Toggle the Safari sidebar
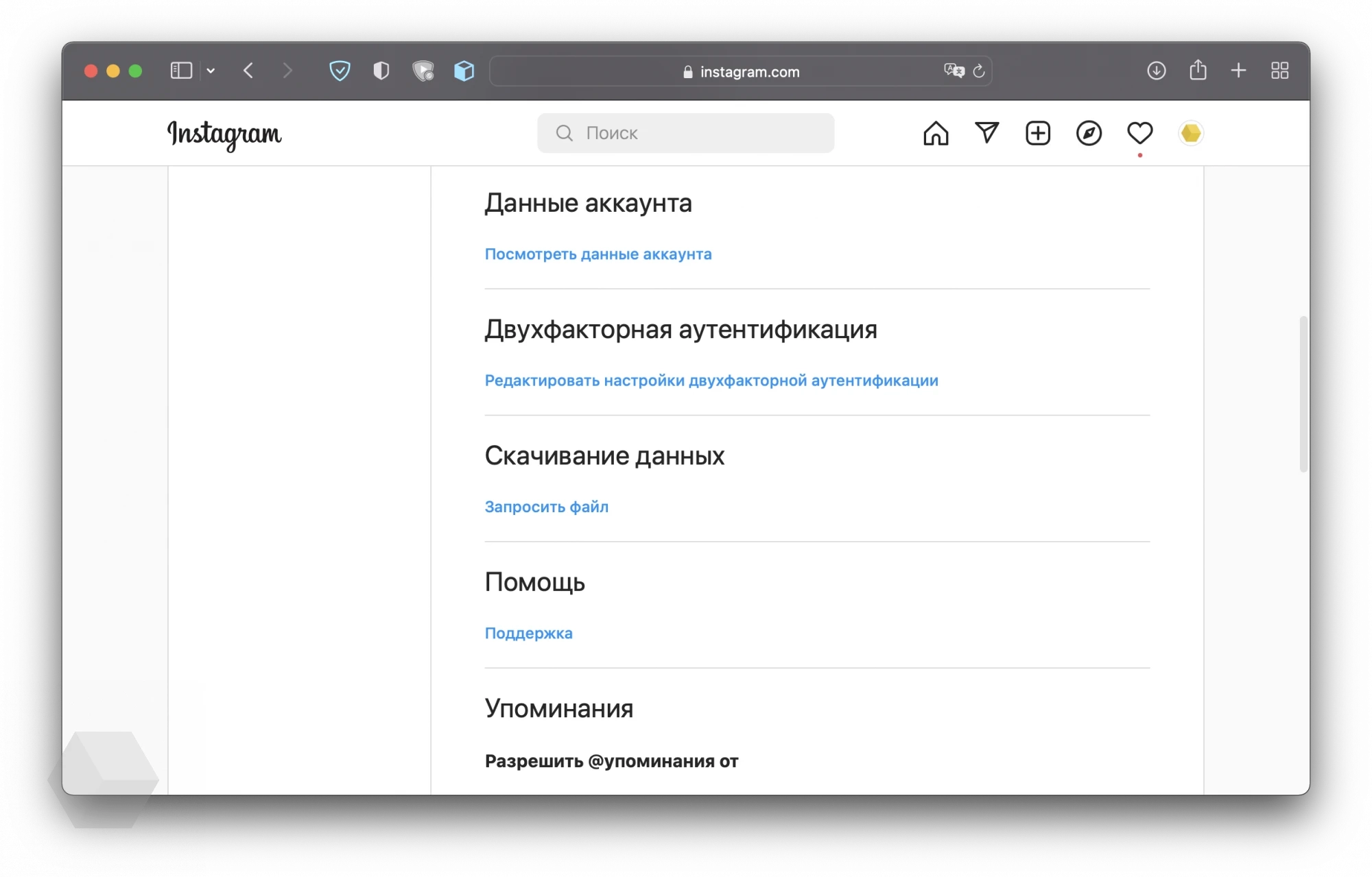The width and height of the screenshot is (1372, 877). pyautogui.click(x=181, y=71)
